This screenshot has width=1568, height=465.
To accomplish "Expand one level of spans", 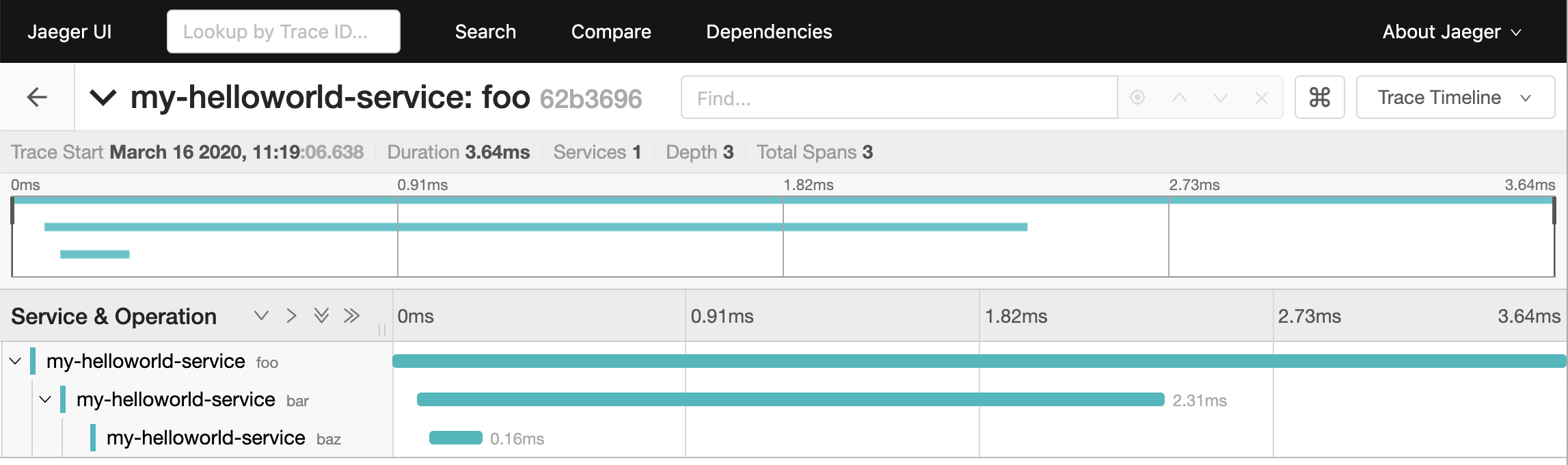I will tap(261, 315).
